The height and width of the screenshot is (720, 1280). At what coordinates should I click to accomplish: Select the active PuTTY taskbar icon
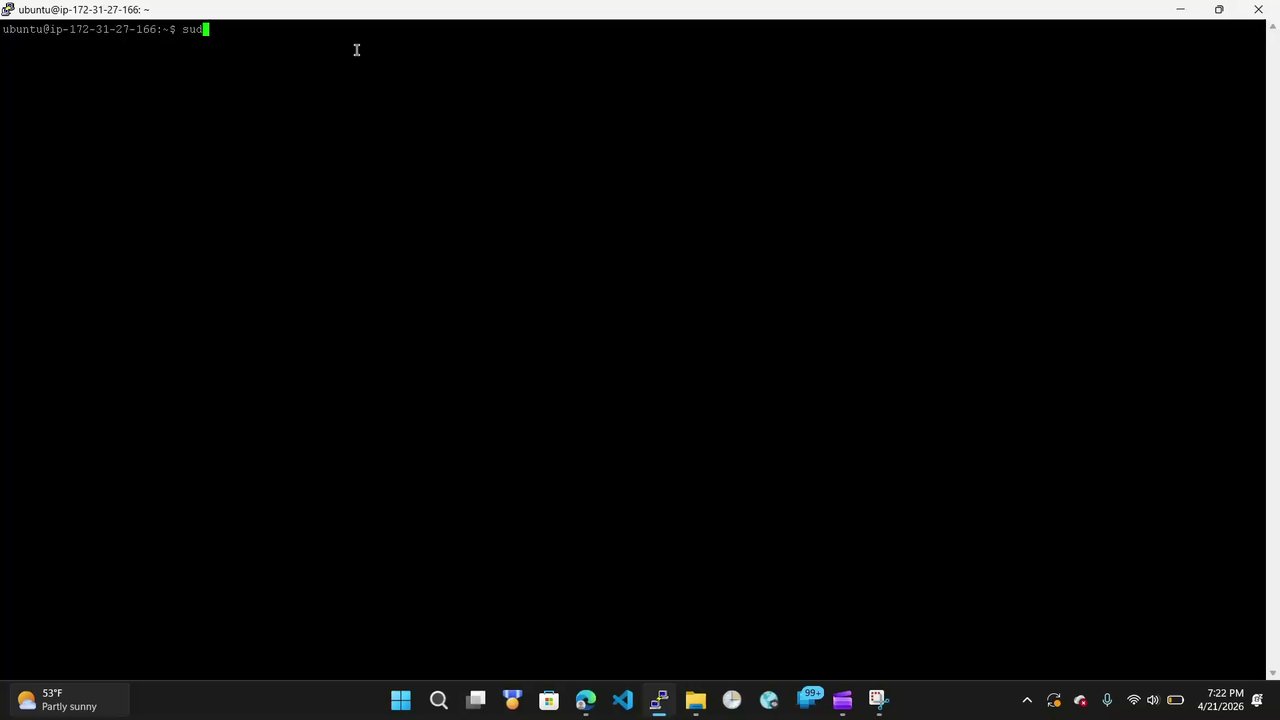coord(659,700)
